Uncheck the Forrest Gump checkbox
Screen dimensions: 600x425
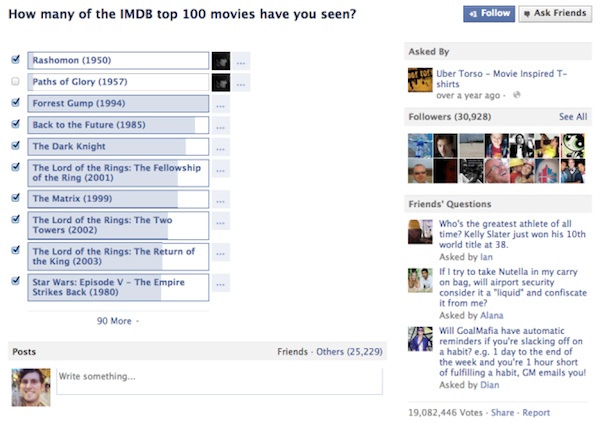(15, 103)
